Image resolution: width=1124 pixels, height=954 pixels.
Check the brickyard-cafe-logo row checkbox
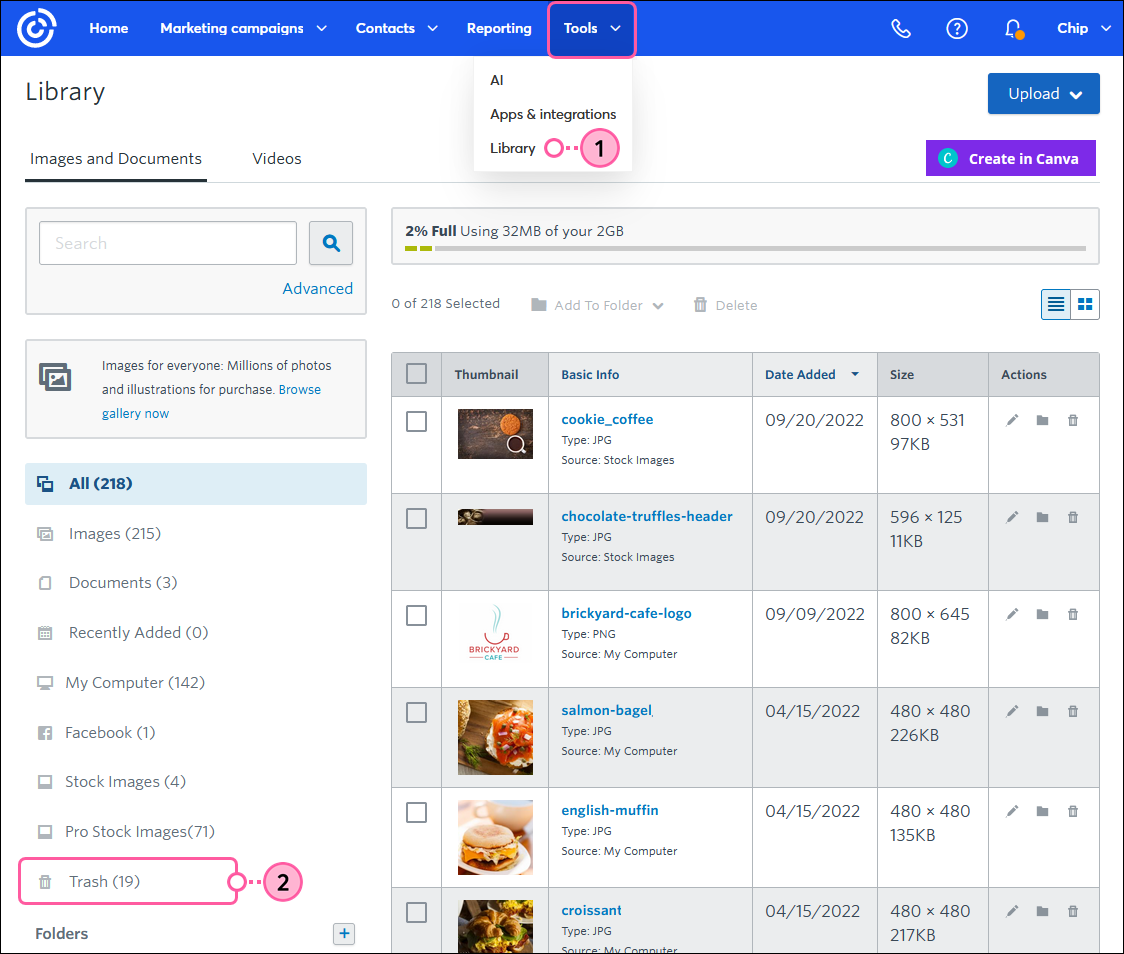click(416, 615)
